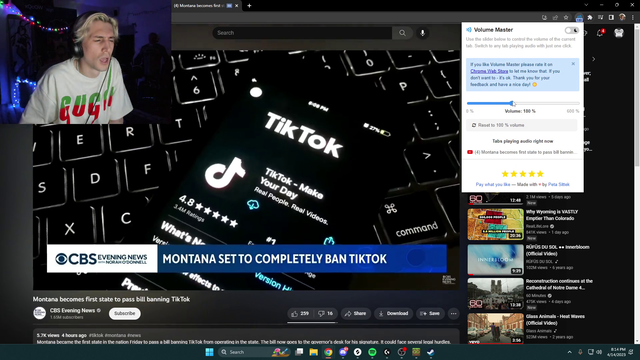Screen dimensions: 640x360
Task: Adjust the Volume Master volume slider handle
Action: coord(513,103)
